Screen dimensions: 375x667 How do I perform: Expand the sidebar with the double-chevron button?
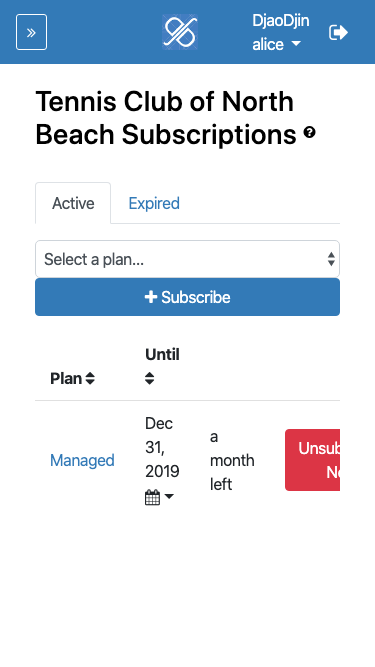(31, 32)
